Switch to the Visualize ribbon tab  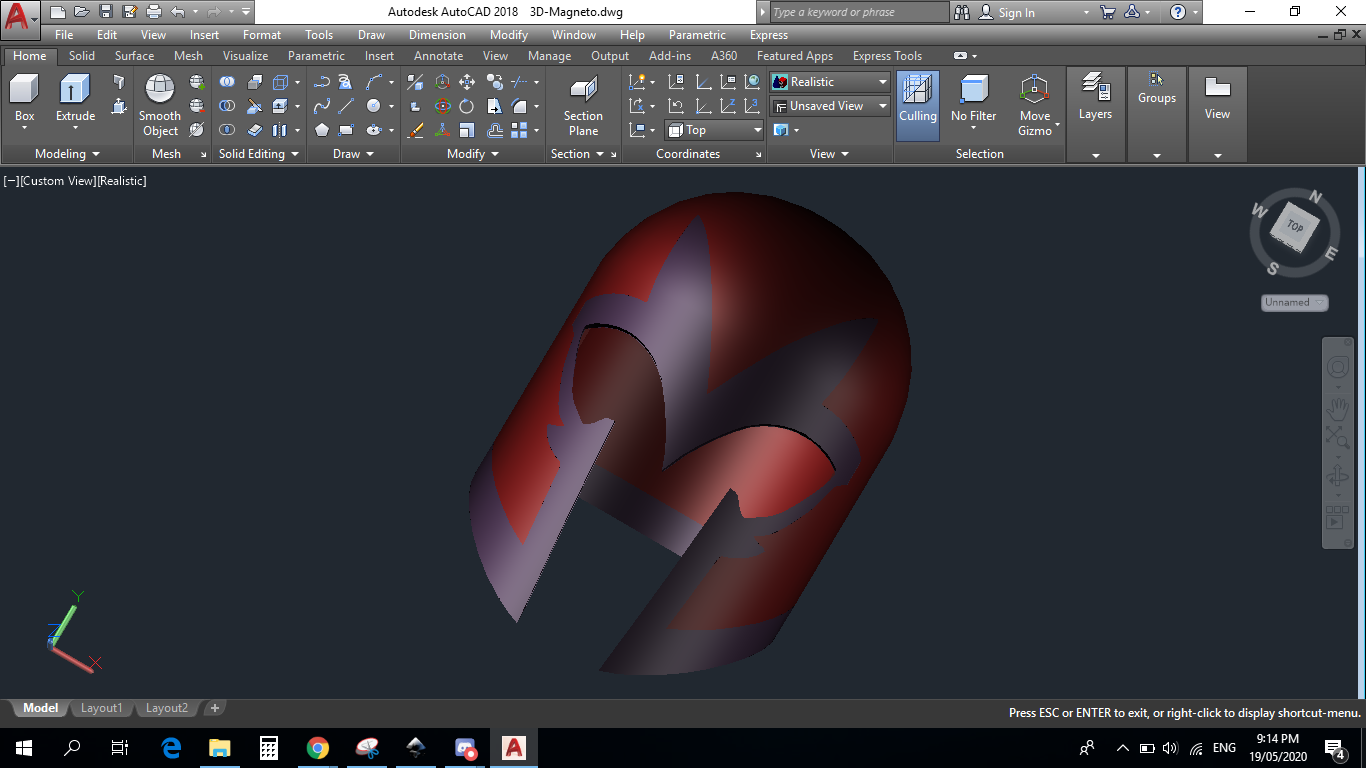pos(245,56)
